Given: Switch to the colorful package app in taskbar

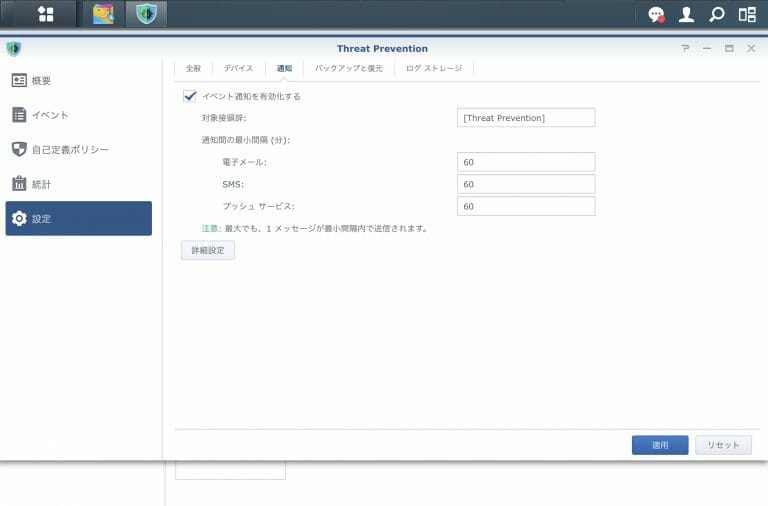Looking at the screenshot, I should 103,14.
